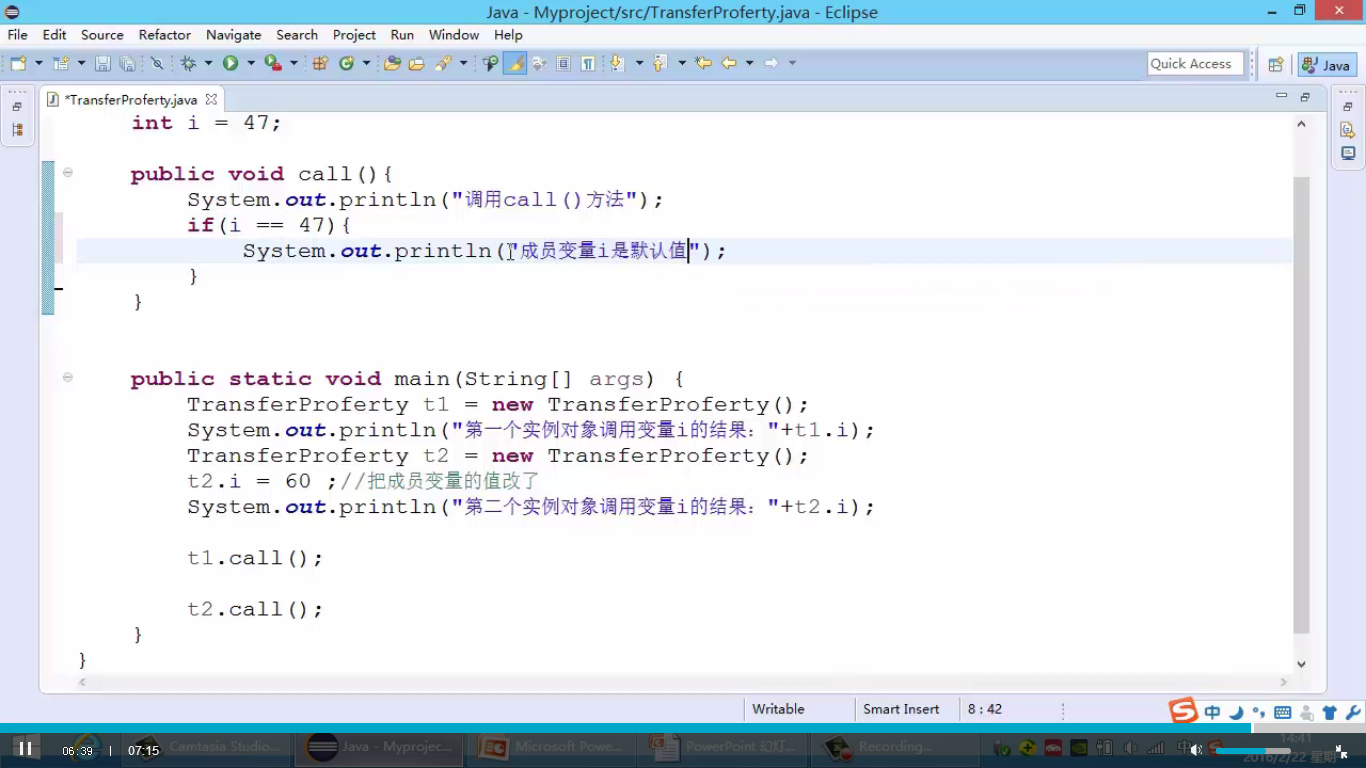Open the Help menu
Image resolution: width=1366 pixels, height=768 pixels.
[x=508, y=34]
